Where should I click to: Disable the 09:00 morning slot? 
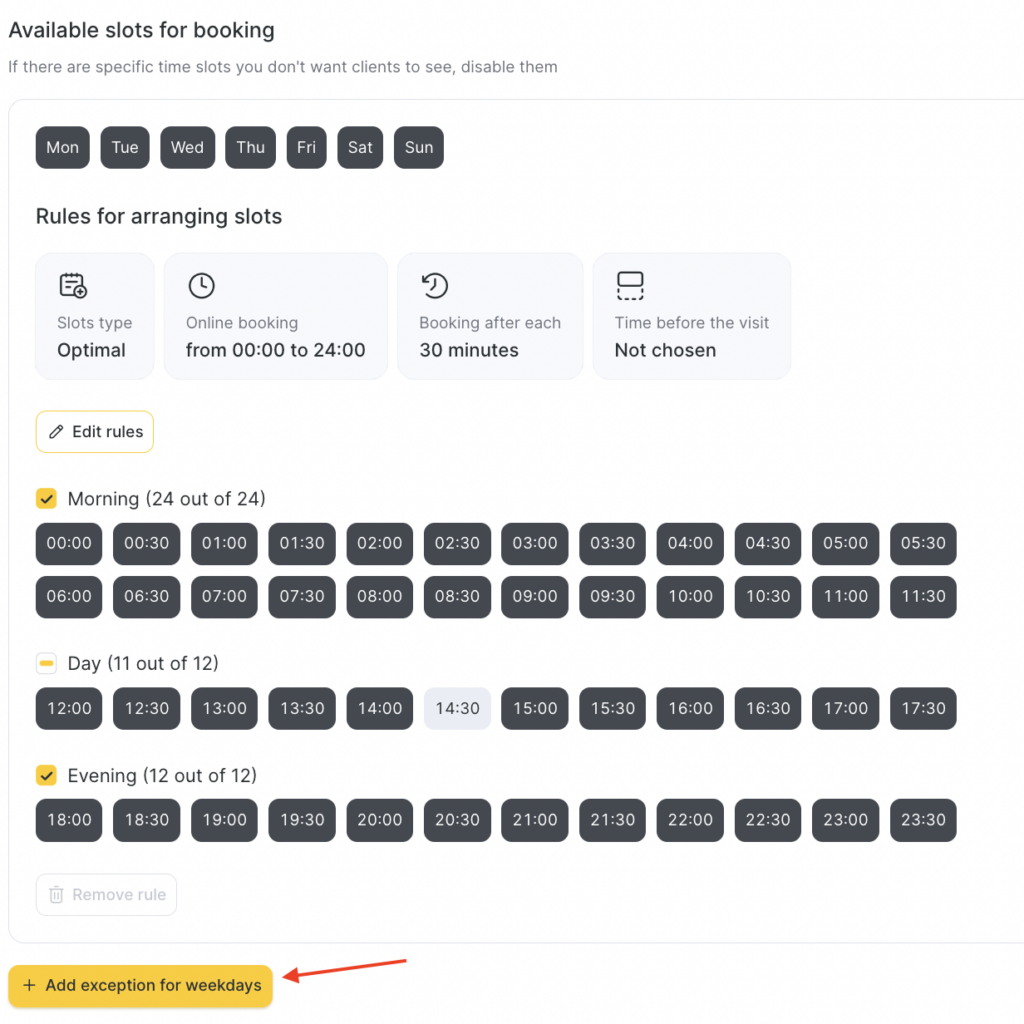[535, 596]
